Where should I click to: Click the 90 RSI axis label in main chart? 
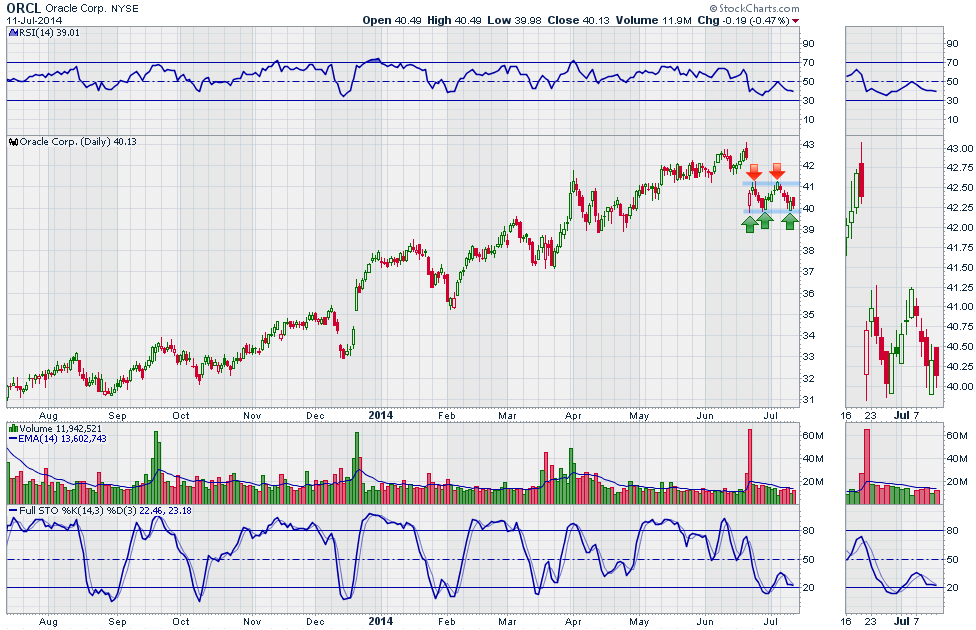(x=809, y=44)
